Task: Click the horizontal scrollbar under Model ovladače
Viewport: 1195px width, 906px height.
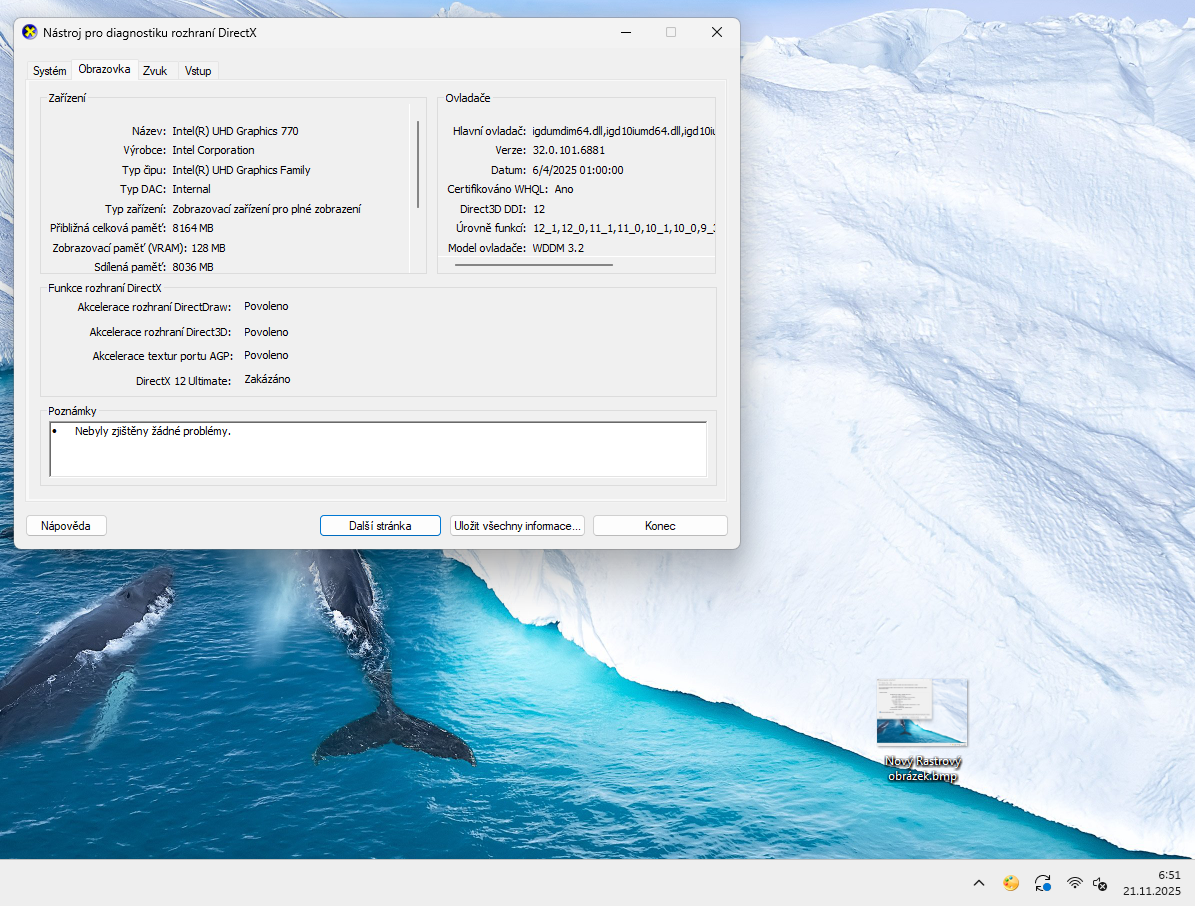Action: point(534,266)
